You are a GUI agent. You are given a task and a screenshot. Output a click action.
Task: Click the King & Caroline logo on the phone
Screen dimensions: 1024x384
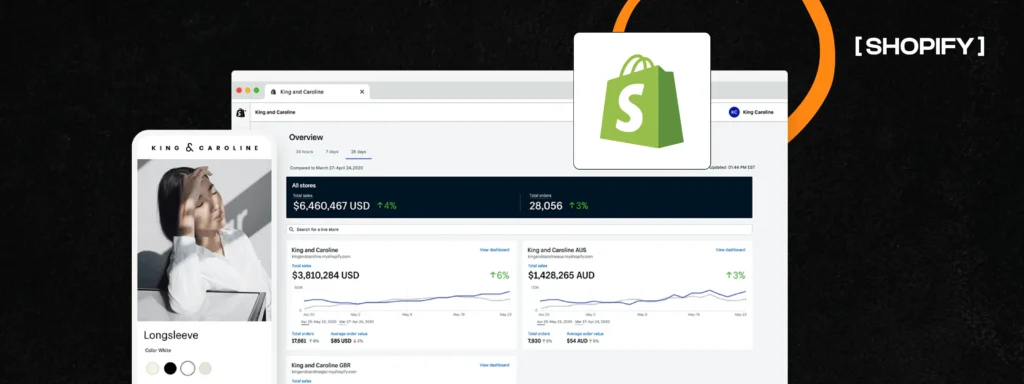[204, 148]
